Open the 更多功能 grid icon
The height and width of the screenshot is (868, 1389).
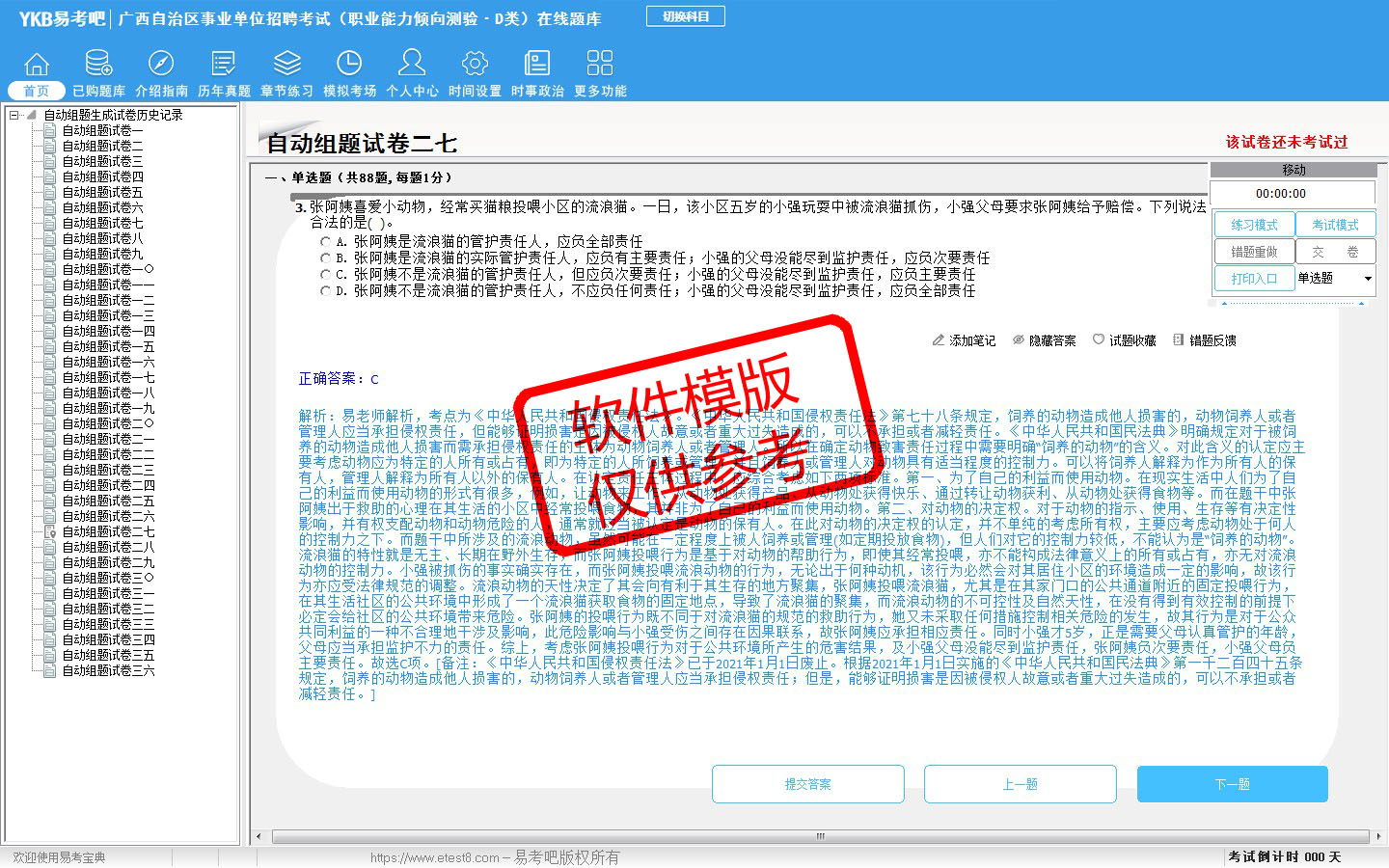click(x=600, y=65)
